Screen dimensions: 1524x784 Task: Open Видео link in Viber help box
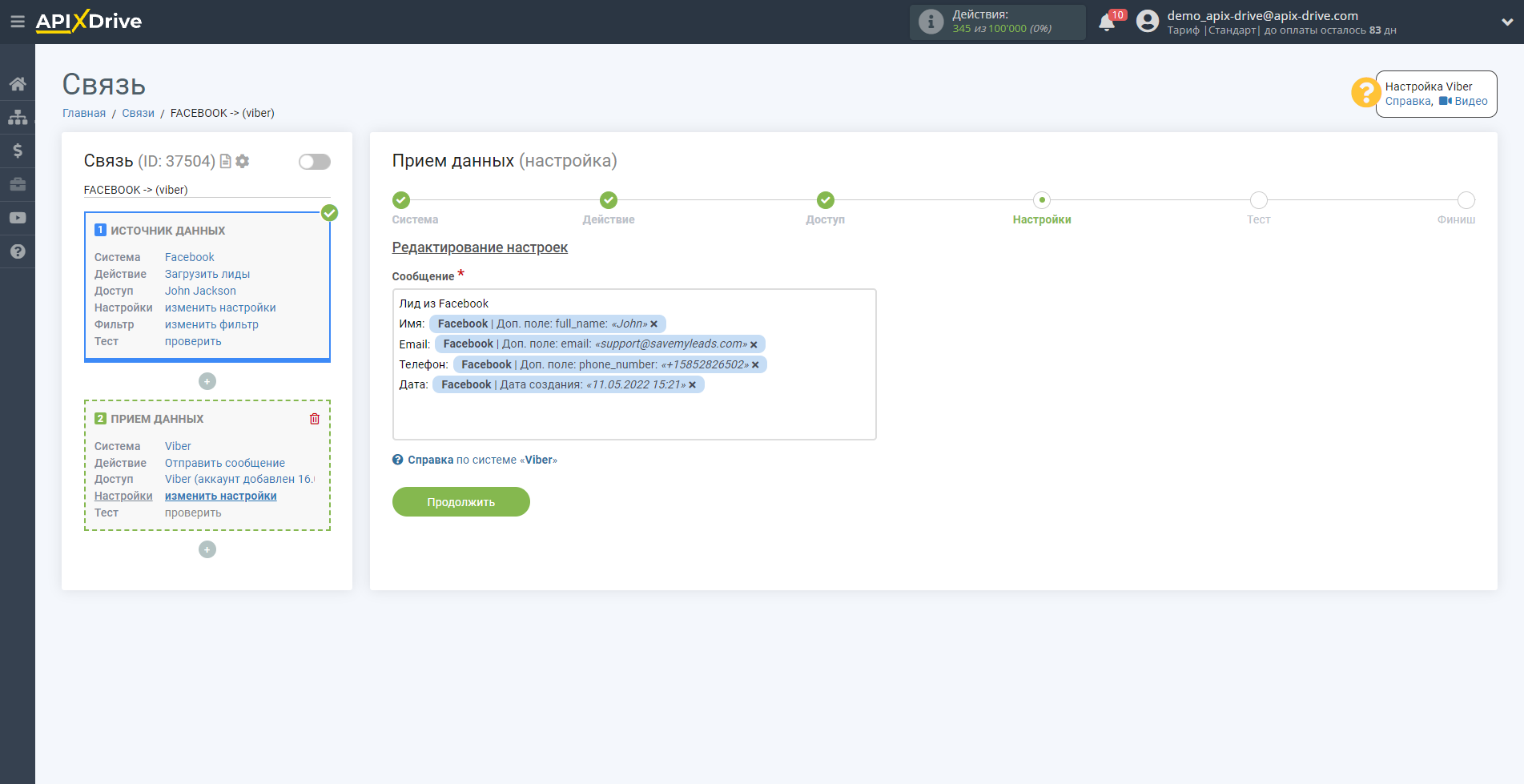point(1464,101)
